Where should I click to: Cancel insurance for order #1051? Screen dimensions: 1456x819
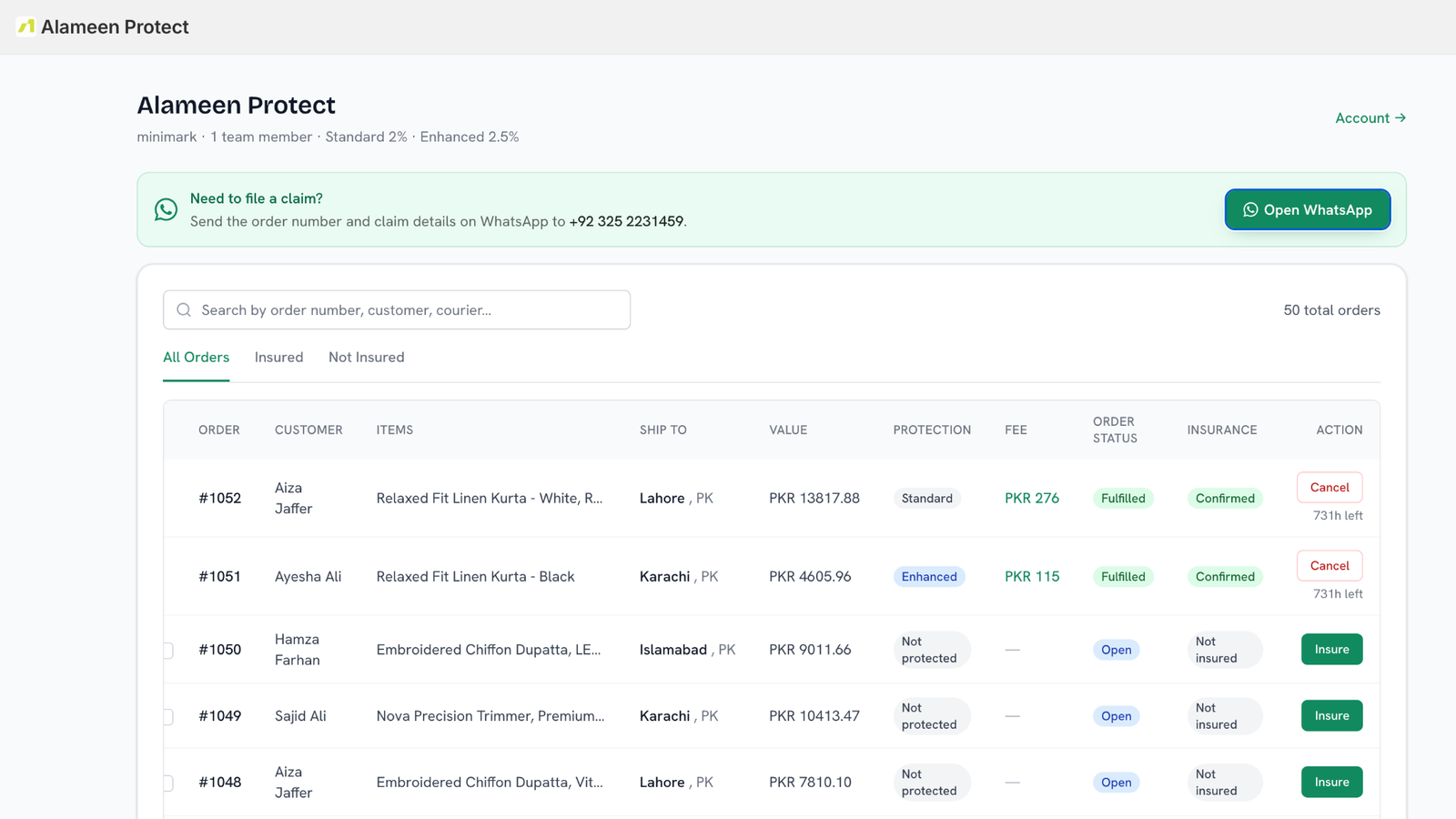pyautogui.click(x=1330, y=565)
